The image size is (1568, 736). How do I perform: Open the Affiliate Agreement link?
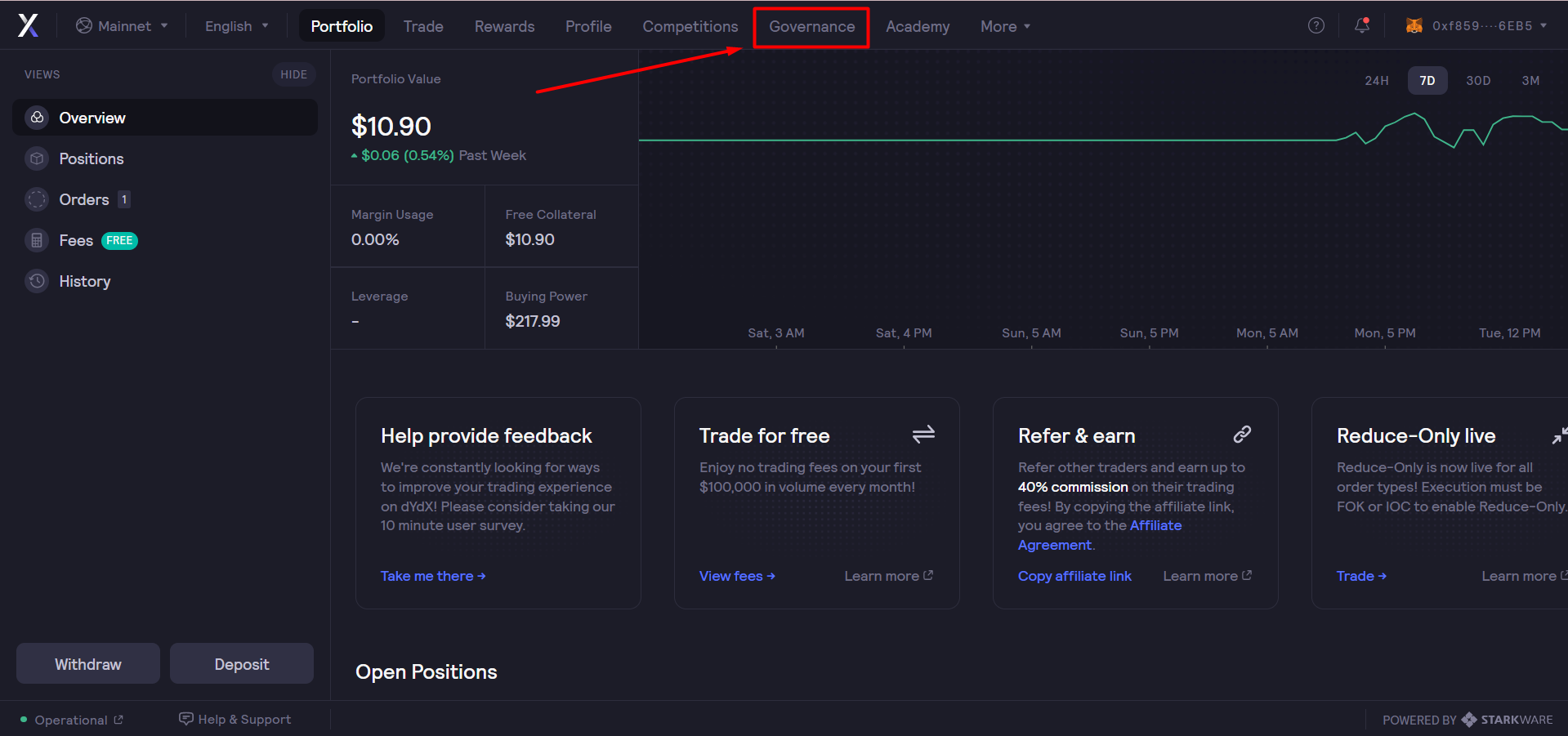click(1100, 535)
